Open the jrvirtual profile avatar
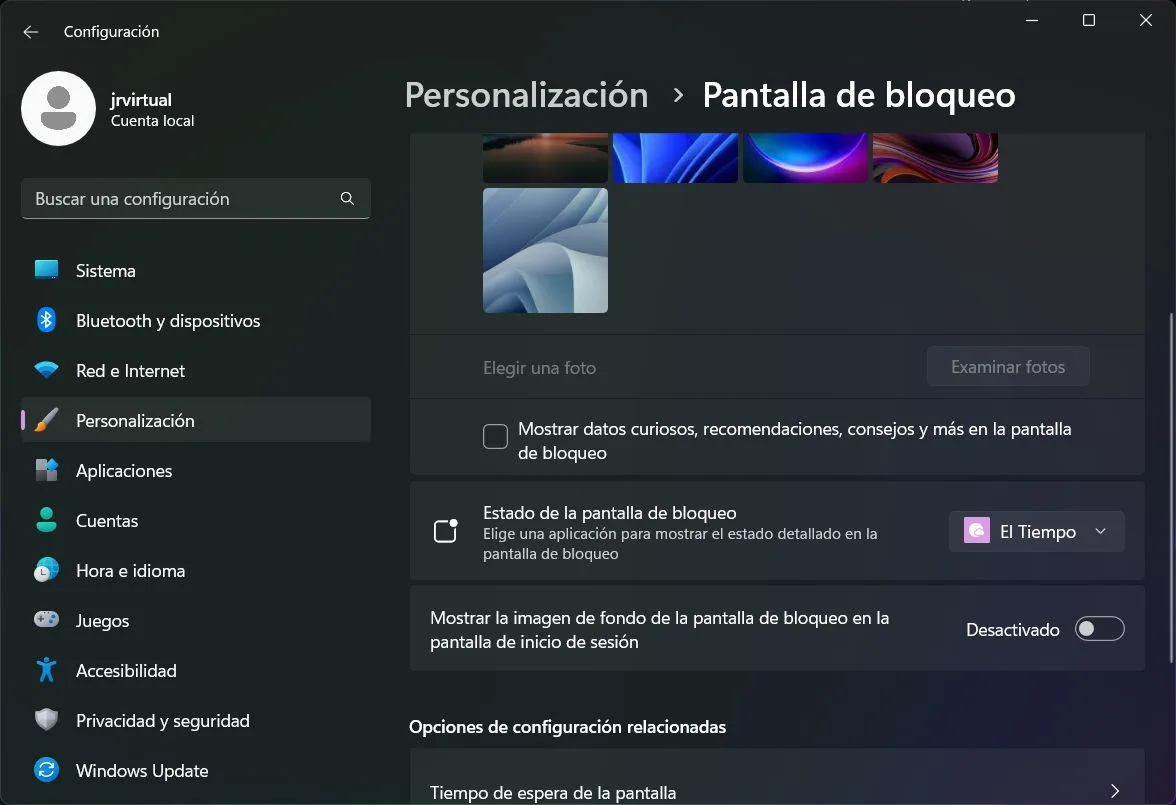 click(x=58, y=109)
